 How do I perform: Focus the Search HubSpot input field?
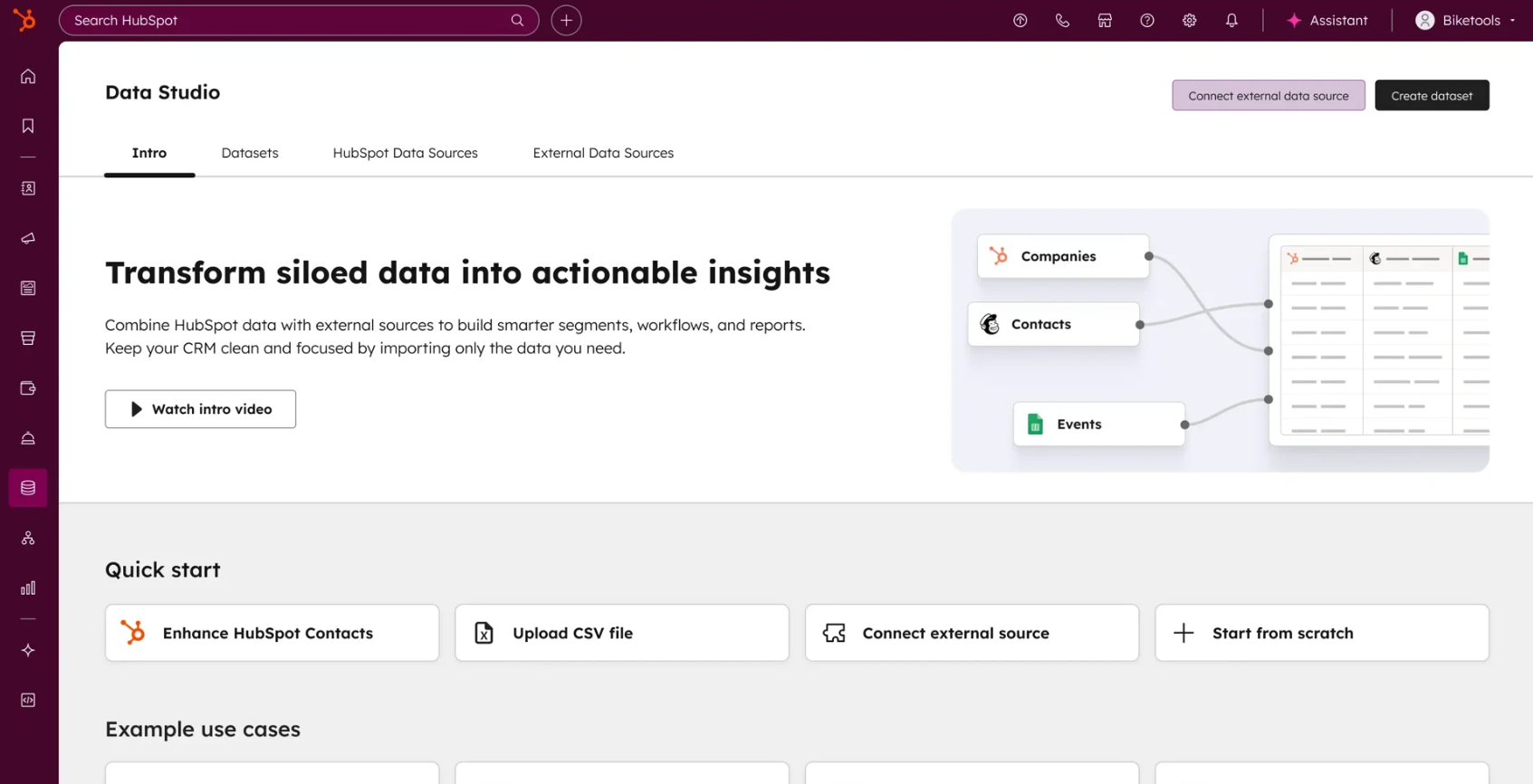click(299, 20)
